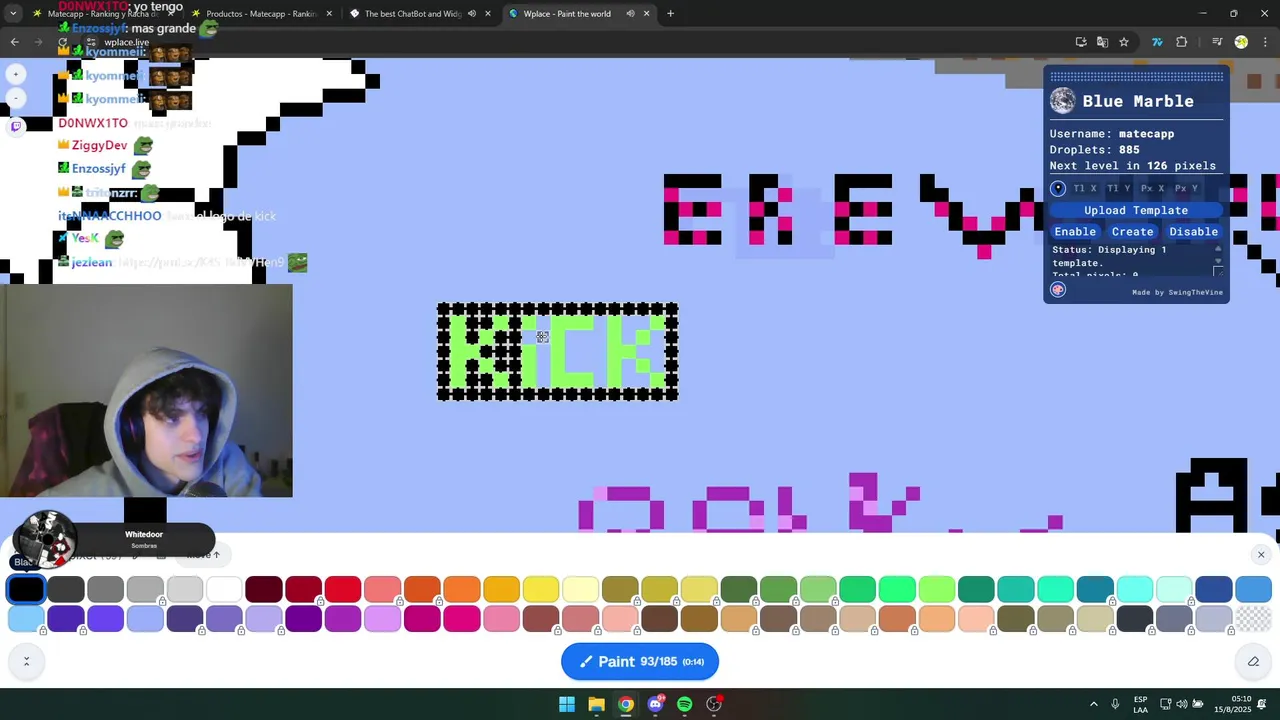The width and height of the screenshot is (1280, 720).
Task: Select the transparent checkered swatch
Action: pos(1253,619)
